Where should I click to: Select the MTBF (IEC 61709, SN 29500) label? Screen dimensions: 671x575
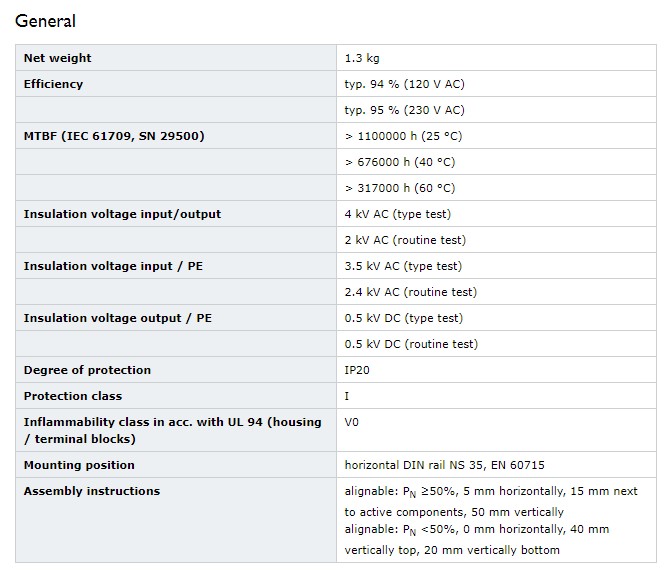click(x=114, y=136)
